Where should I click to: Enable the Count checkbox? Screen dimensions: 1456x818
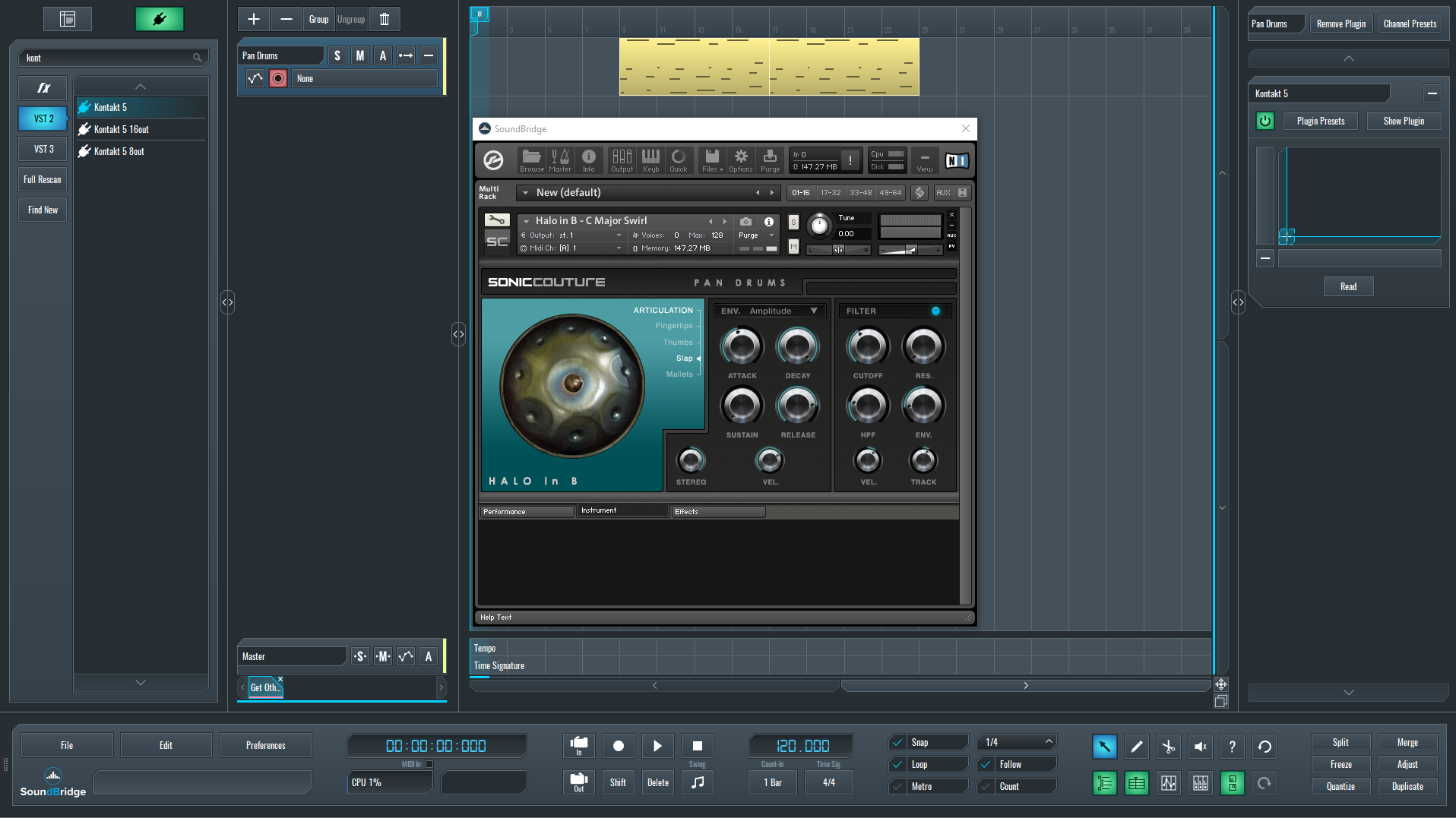pyautogui.click(x=986, y=786)
